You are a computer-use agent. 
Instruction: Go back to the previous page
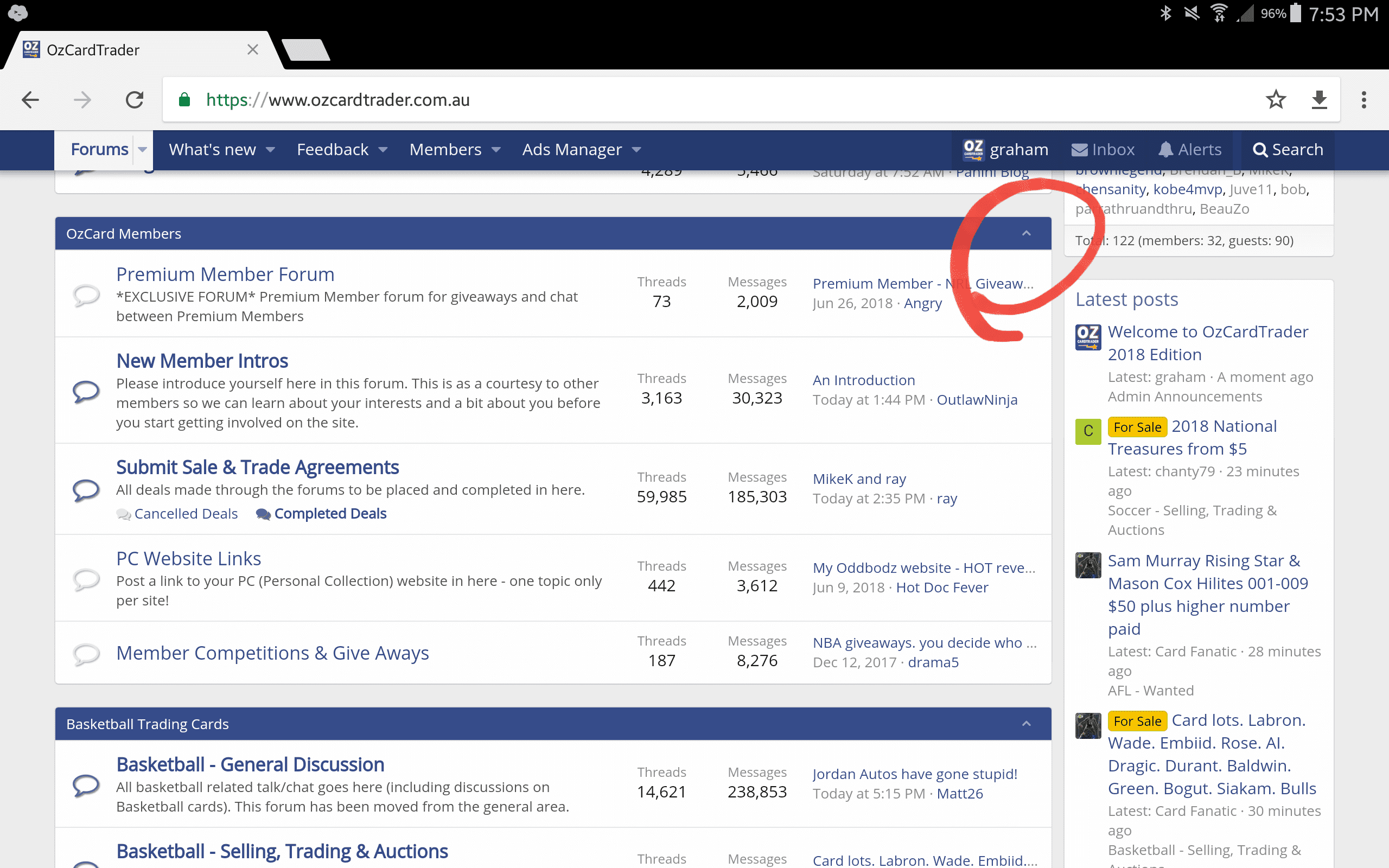click(30, 100)
